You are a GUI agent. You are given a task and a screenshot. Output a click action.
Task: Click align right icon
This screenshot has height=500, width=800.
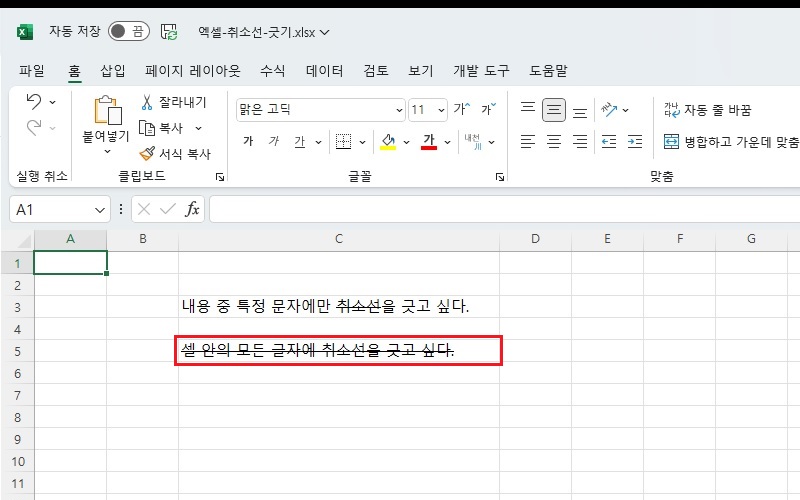click(x=580, y=141)
